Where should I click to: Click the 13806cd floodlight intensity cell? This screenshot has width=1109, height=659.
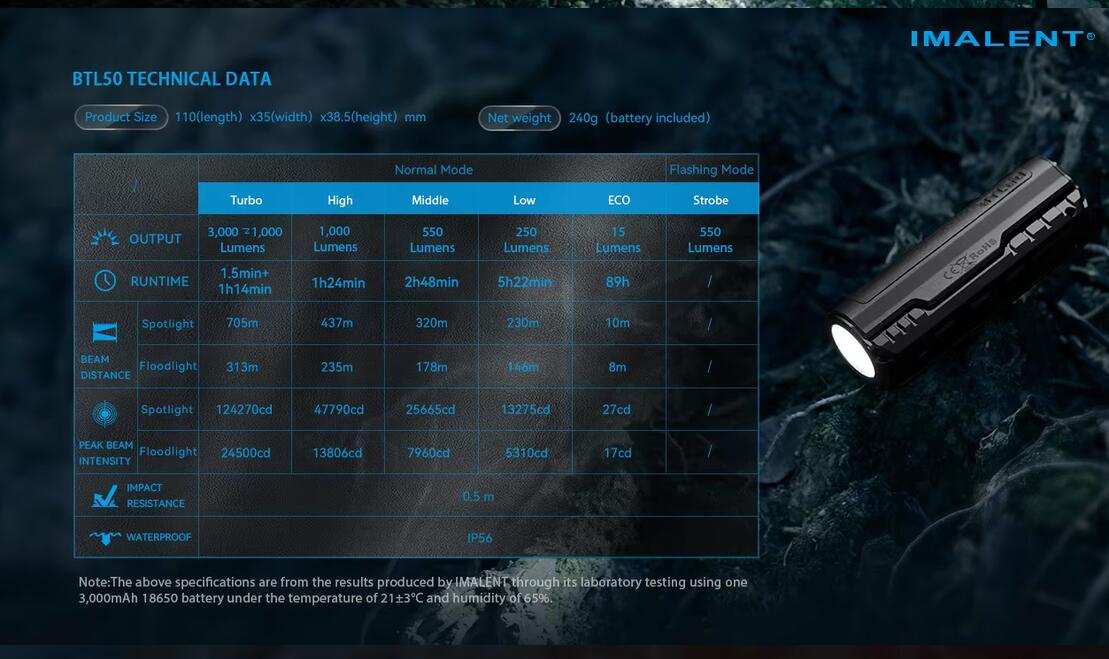tap(337, 453)
